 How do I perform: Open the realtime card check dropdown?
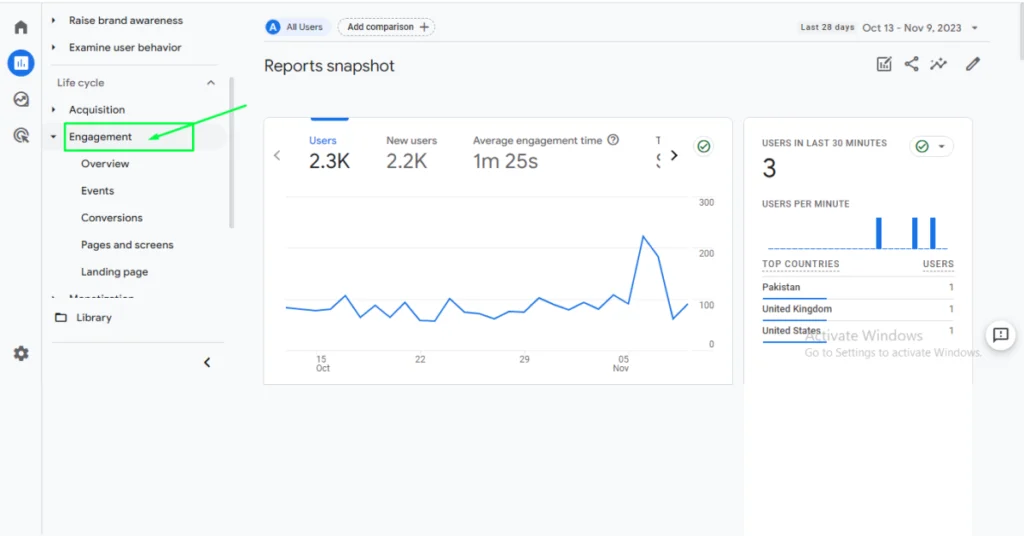(x=931, y=147)
